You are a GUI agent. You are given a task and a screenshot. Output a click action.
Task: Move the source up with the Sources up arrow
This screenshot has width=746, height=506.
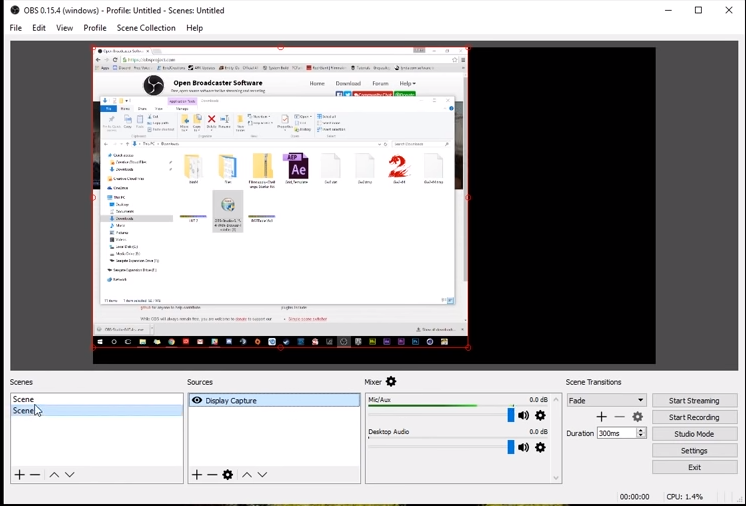pyautogui.click(x=246, y=475)
